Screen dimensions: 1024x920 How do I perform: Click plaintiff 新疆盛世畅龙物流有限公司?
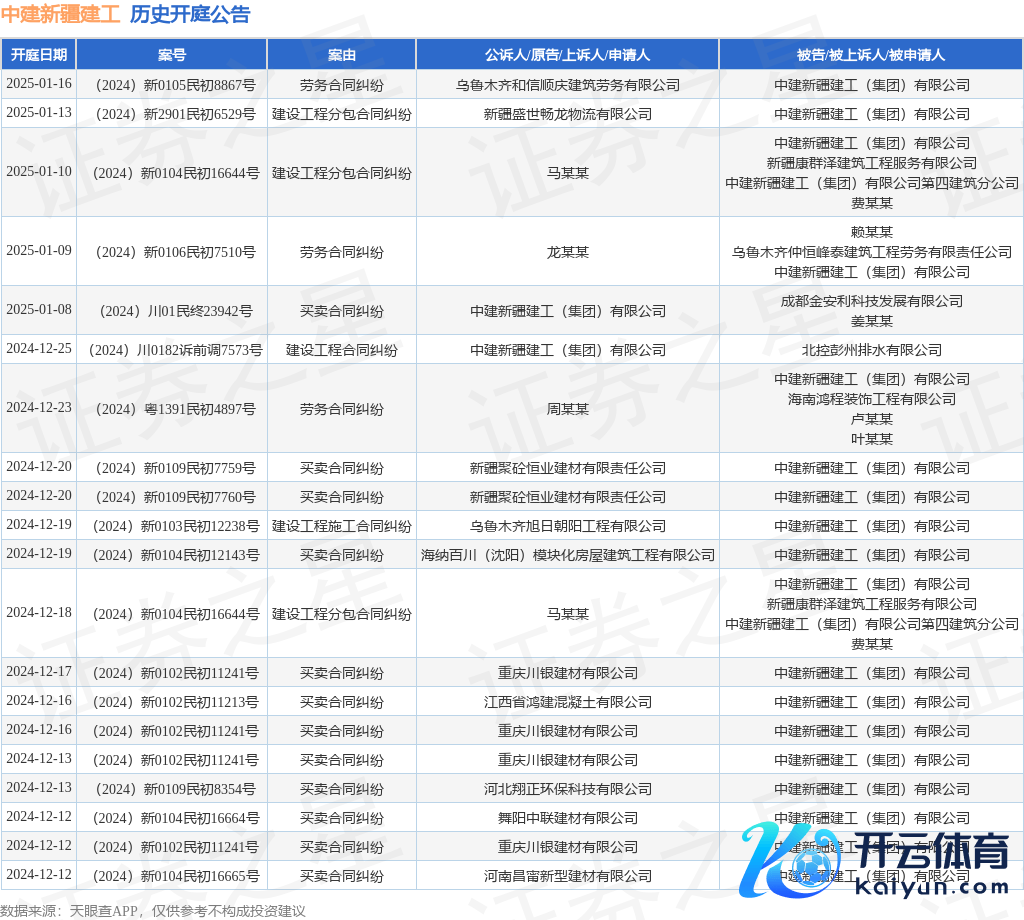(x=567, y=114)
